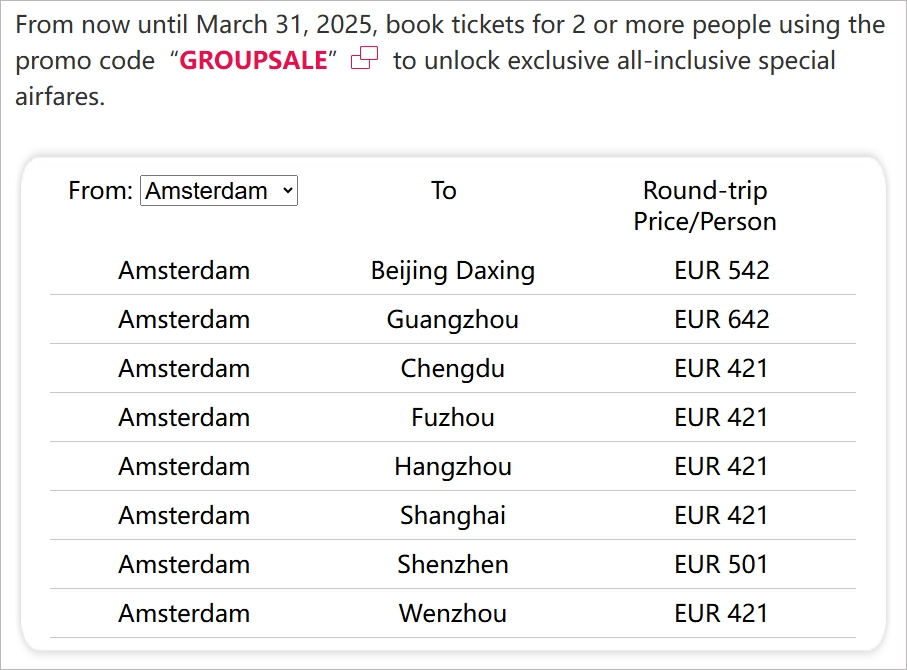The width and height of the screenshot is (907, 670).
Task: Click Amsterdam in the Beijing Daxing row
Action: click(x=184, y=270)
